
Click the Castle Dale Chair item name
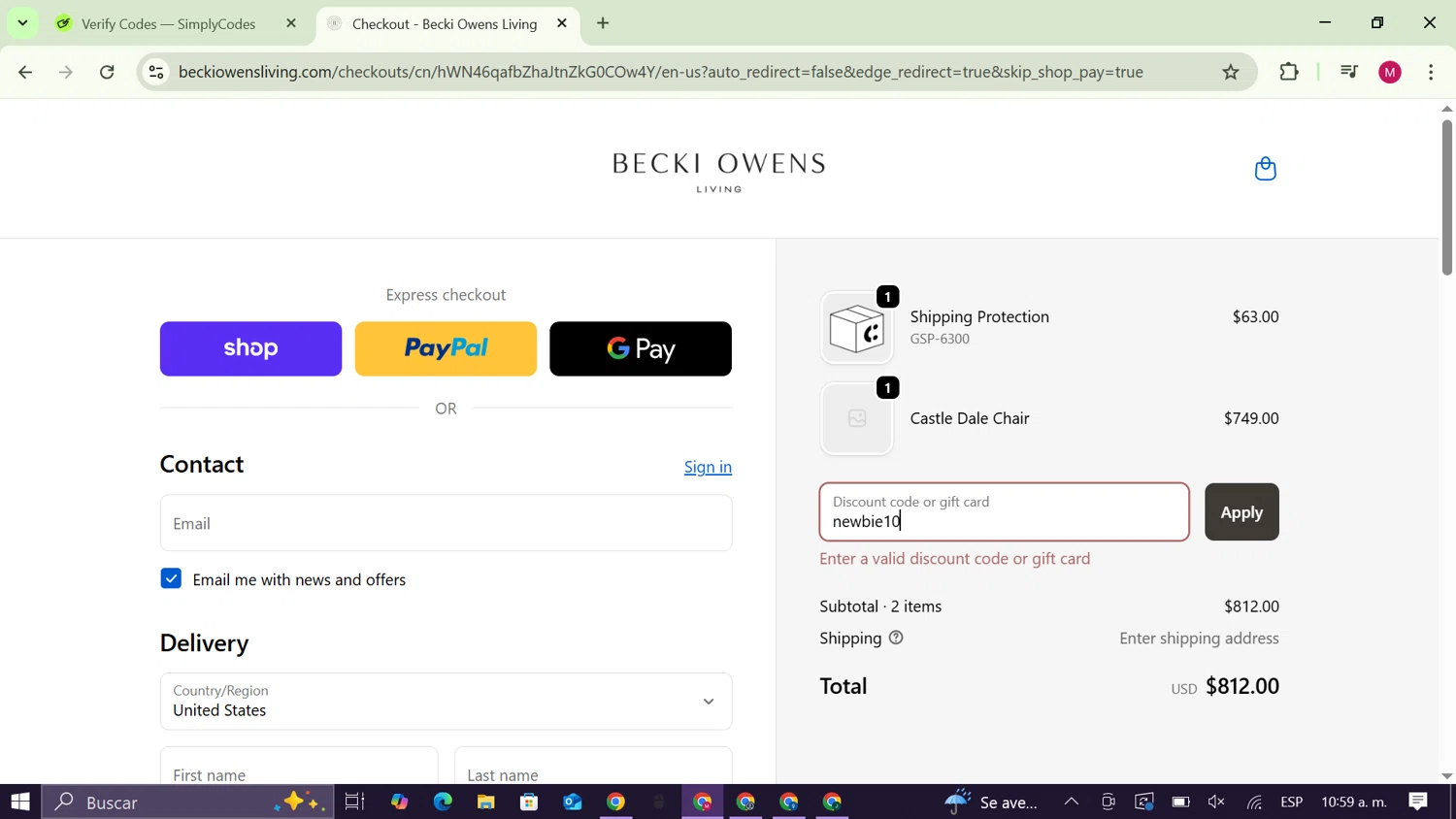pos(970,418)
